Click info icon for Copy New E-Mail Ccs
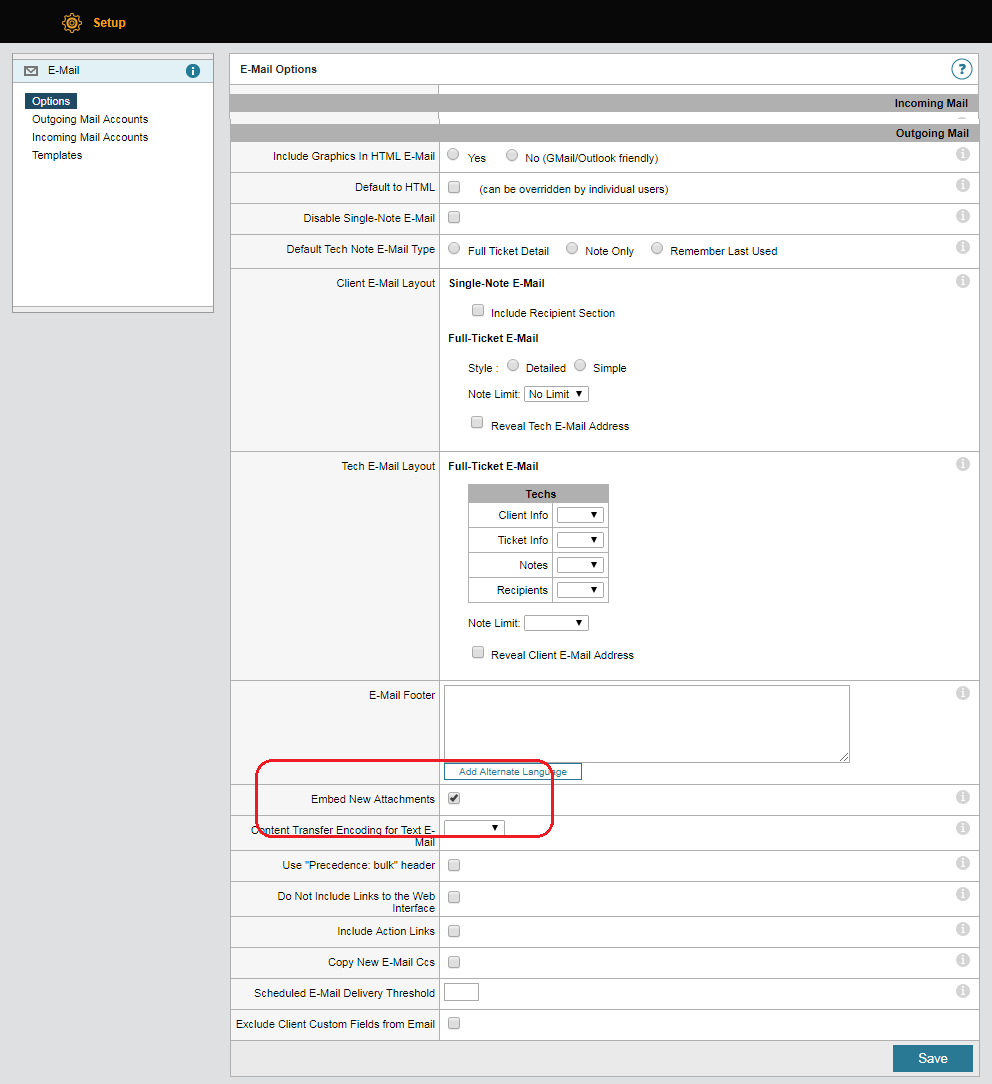 [x=962, y=960]
